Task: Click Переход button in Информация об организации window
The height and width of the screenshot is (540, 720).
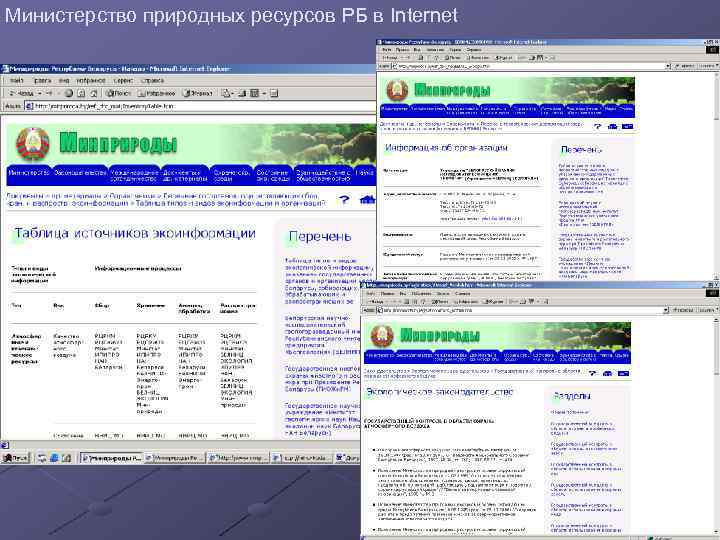Action: point(684,66)
